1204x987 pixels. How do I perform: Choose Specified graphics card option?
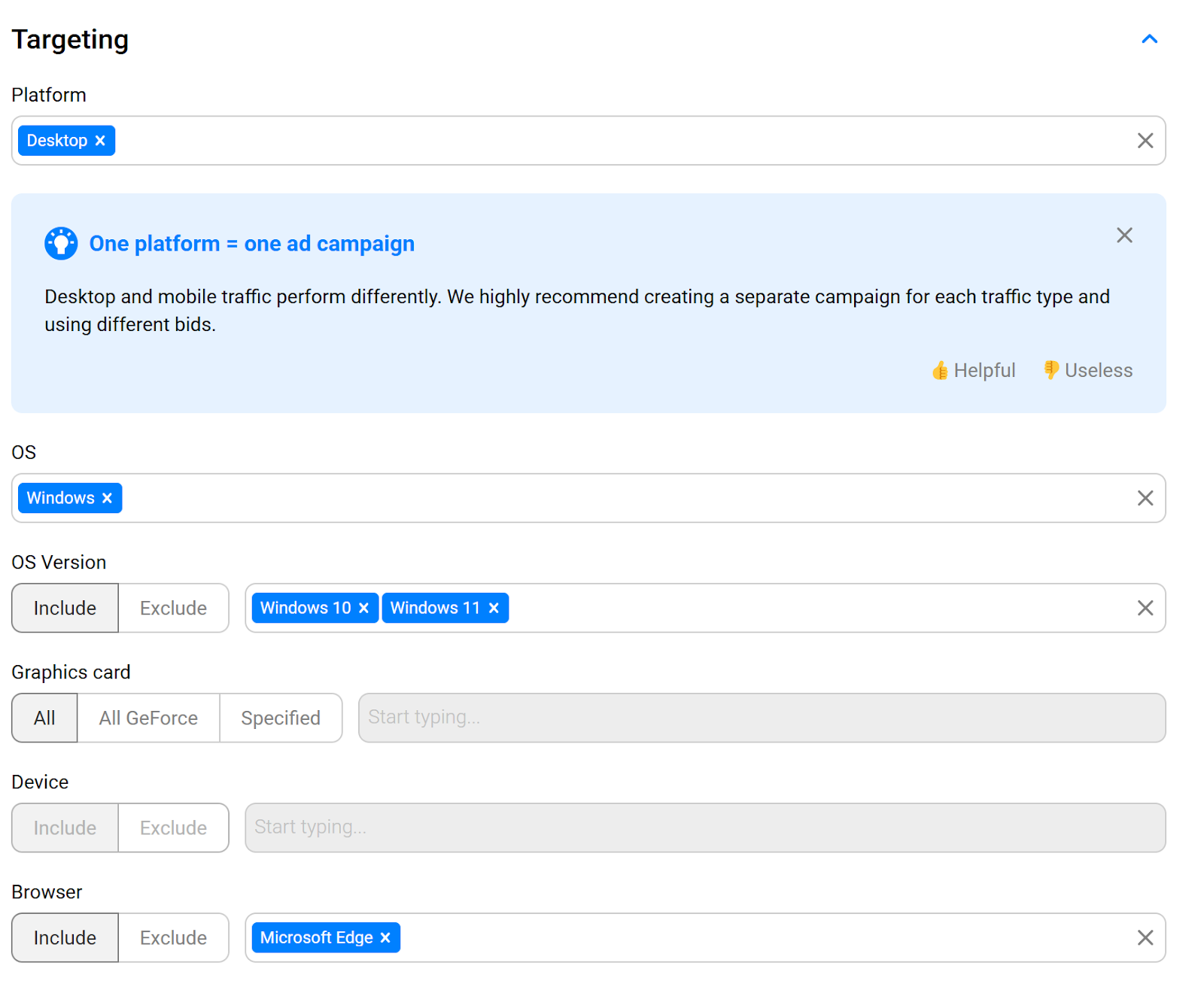pyautogui.click(x=281, y=718)
